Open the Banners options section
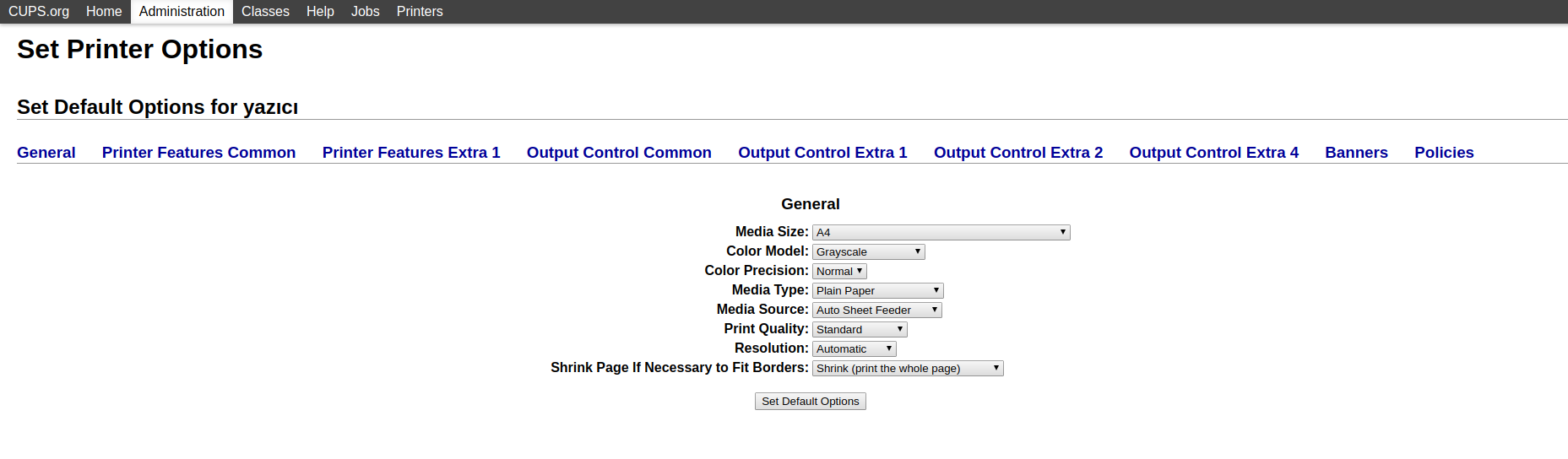Viewport: 1568px width, 459px height. coord(1356,152)
